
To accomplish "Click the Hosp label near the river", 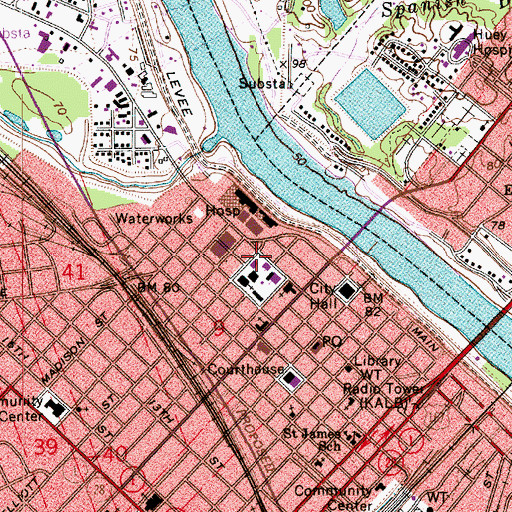I will pyautogui.click(x=223, y=211).
